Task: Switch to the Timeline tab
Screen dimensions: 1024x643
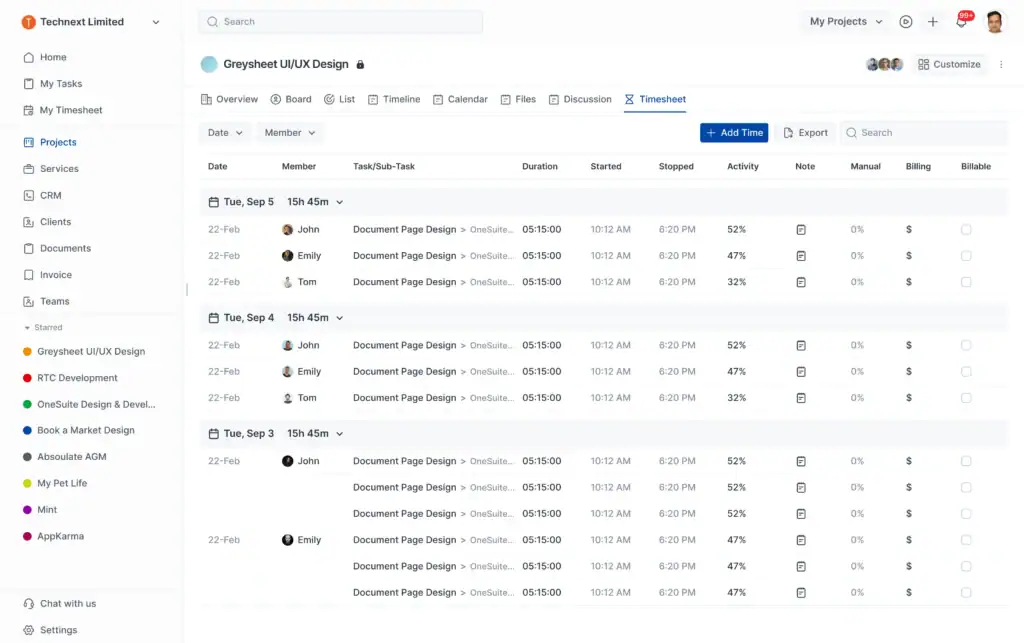Action: pyautogui.click(x=394, y=99)
